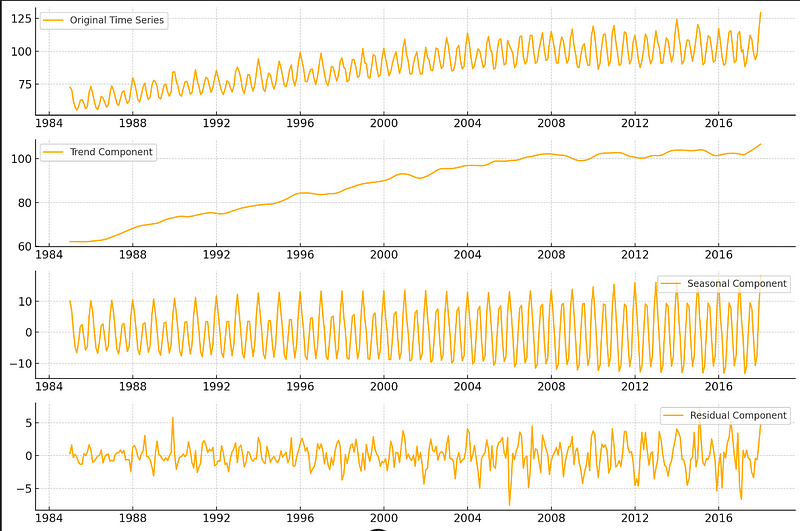Select the 2016 tick on the residual chart x-axis
Image resolution: width=800 pixels, height=531 pixels.
pyautogui.click(x=718, y=518)
